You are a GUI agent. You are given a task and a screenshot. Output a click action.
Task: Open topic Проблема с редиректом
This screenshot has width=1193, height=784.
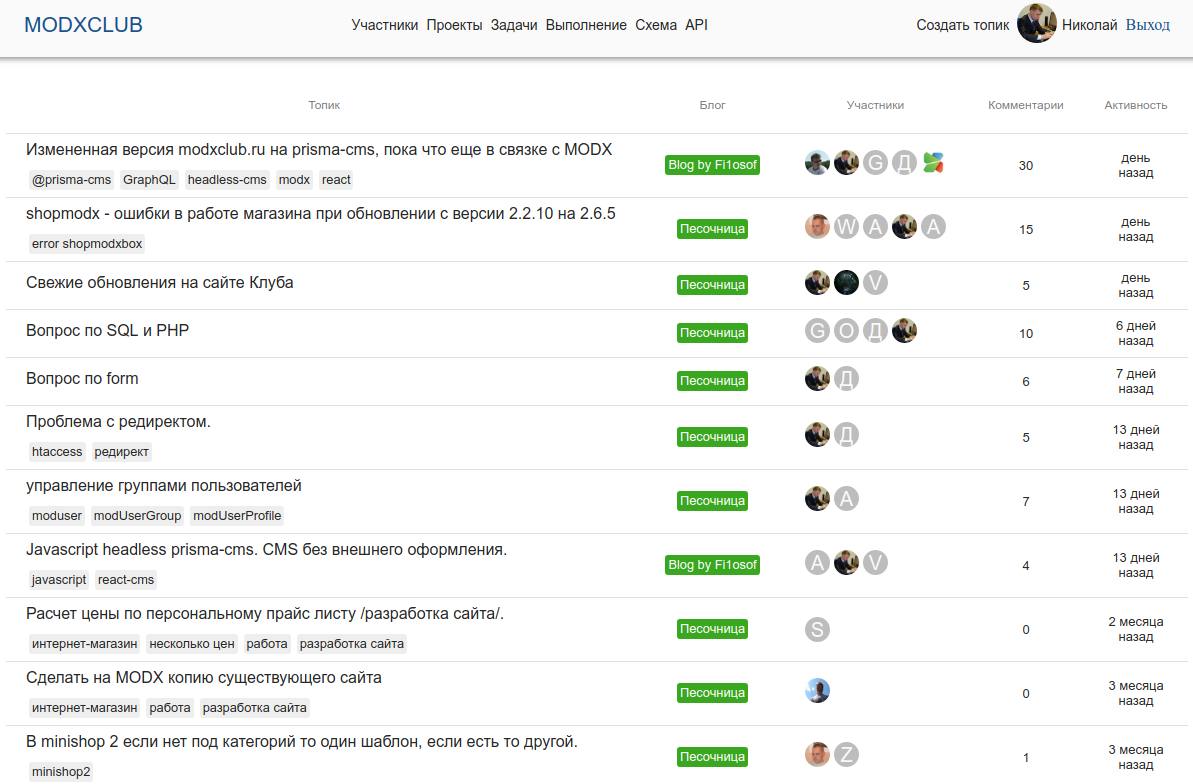(x=118, y=422)
